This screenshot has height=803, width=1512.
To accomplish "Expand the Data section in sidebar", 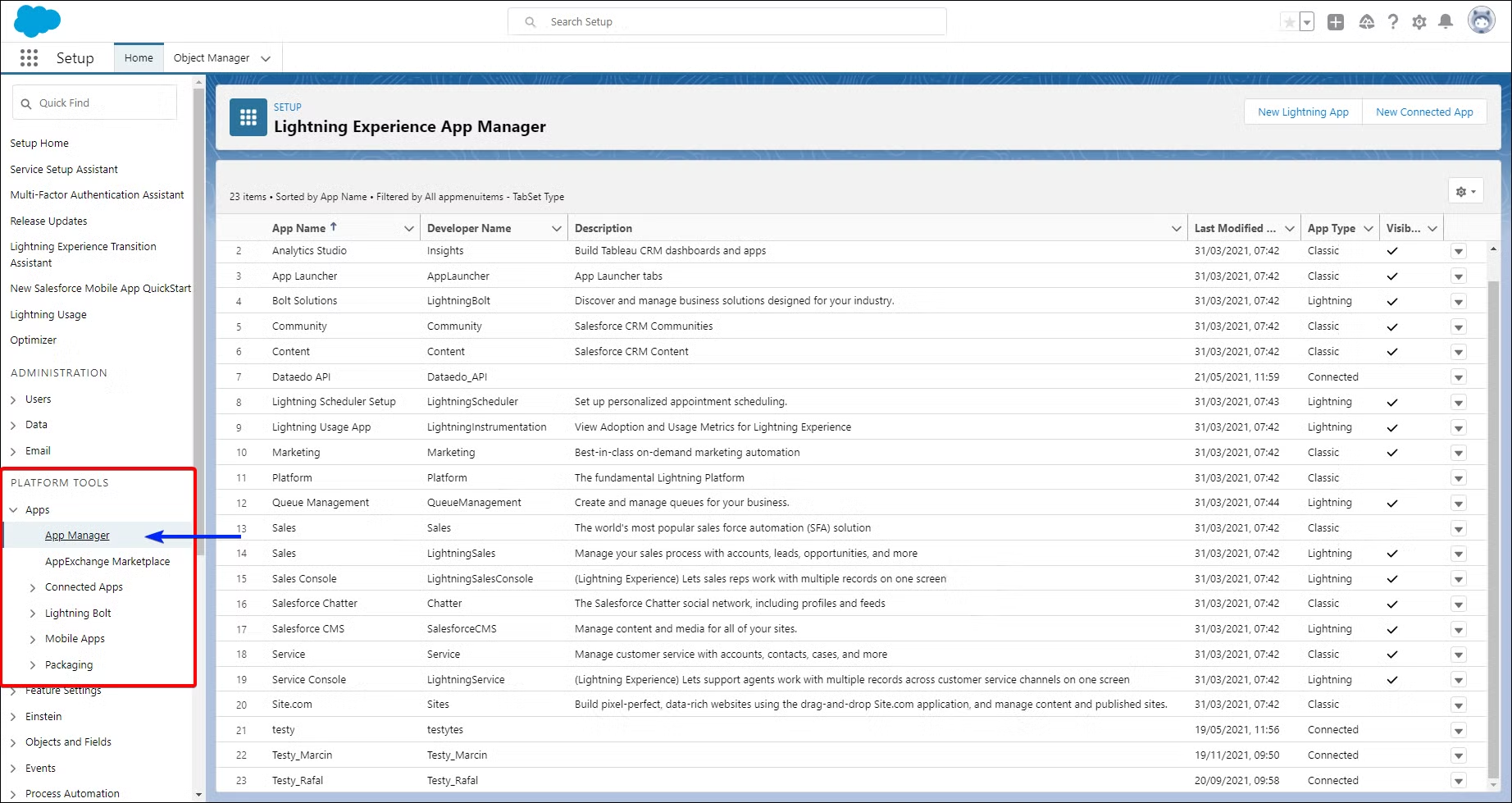I will pos(13,426).
